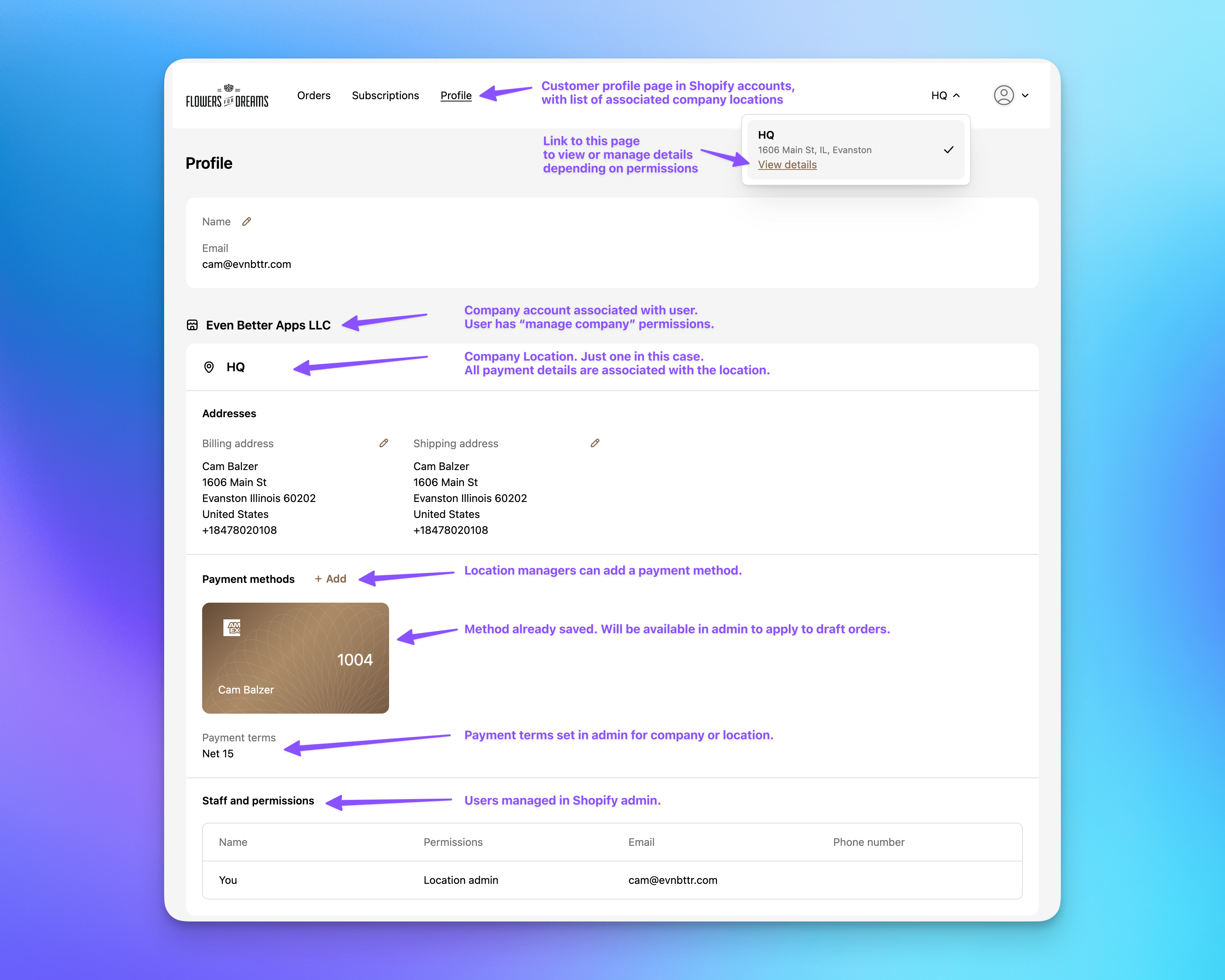Select HQ via the checkmark in the location list
The image size is (1225, 980).
click(x=948, y=149)
